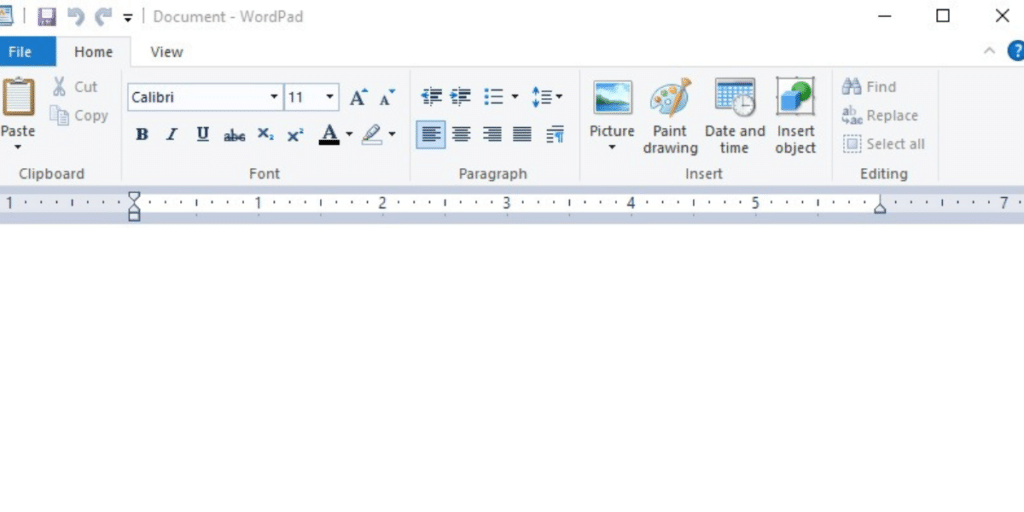The image size is (1024, 512).
Task: Apply the black text color A
Action: pos(329,134)
